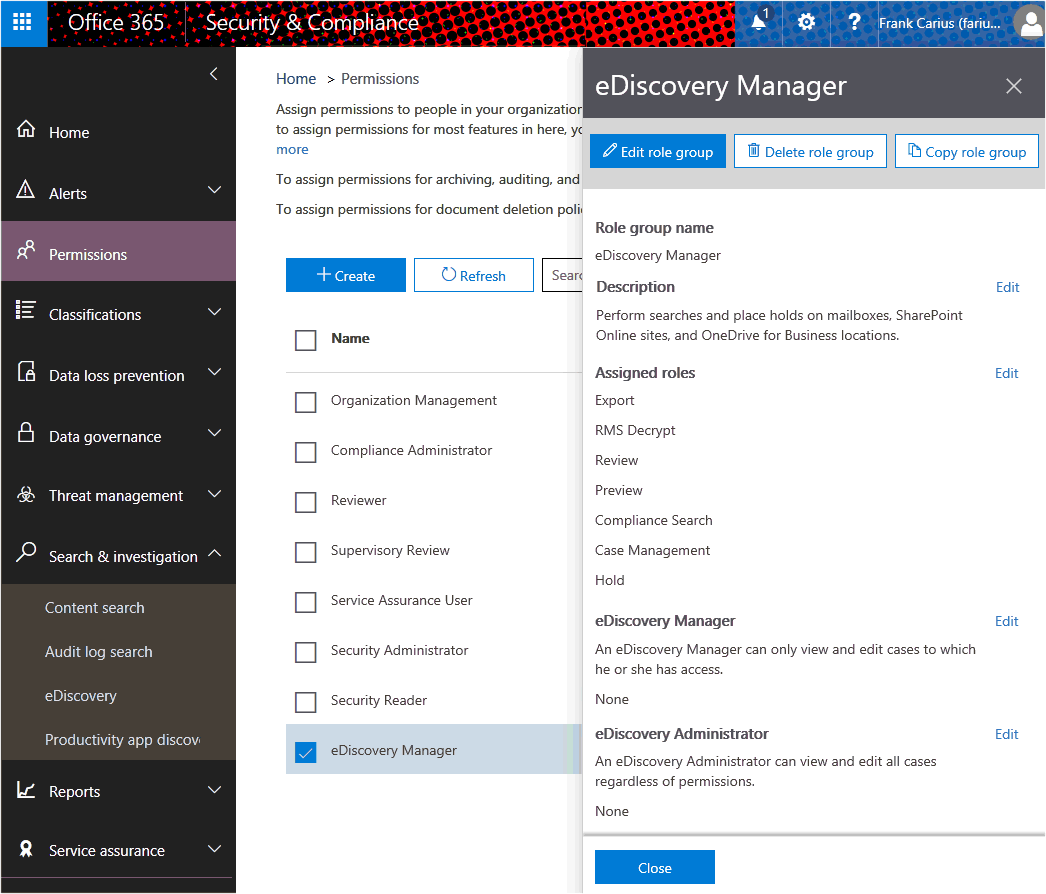Select the Compliance Administrator row name

412,450
